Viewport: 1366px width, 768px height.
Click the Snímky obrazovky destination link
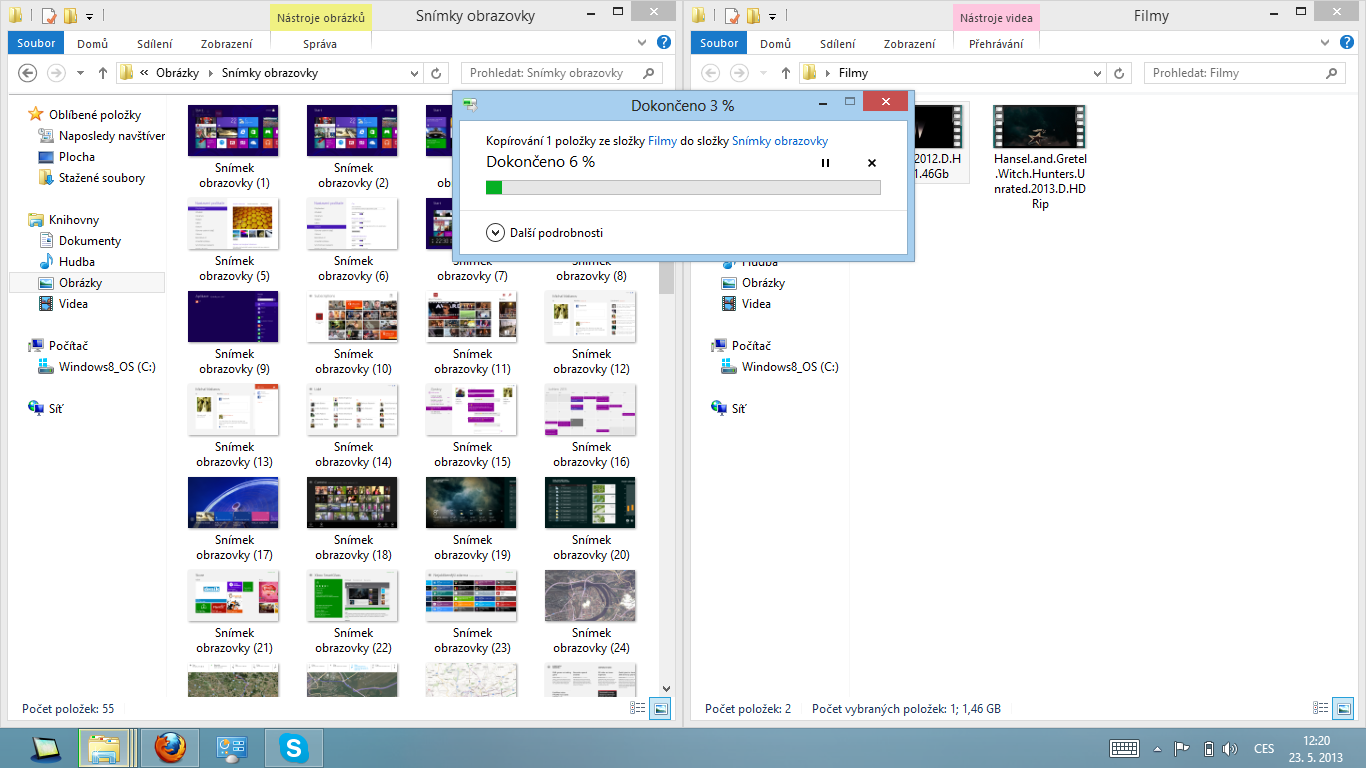tap(780, 141)
